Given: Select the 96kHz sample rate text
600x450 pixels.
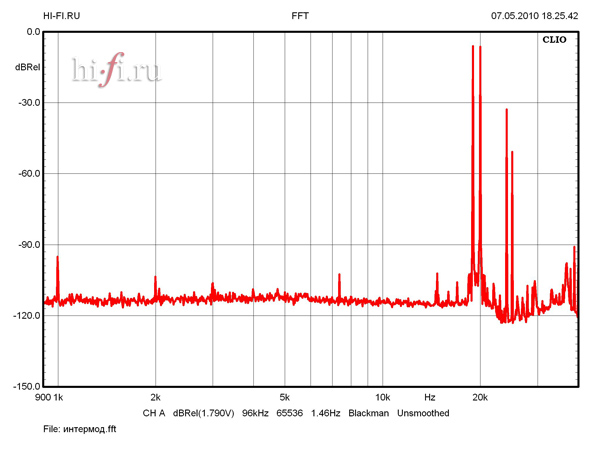Looking at the screenshot, I should tap(257, 413).
